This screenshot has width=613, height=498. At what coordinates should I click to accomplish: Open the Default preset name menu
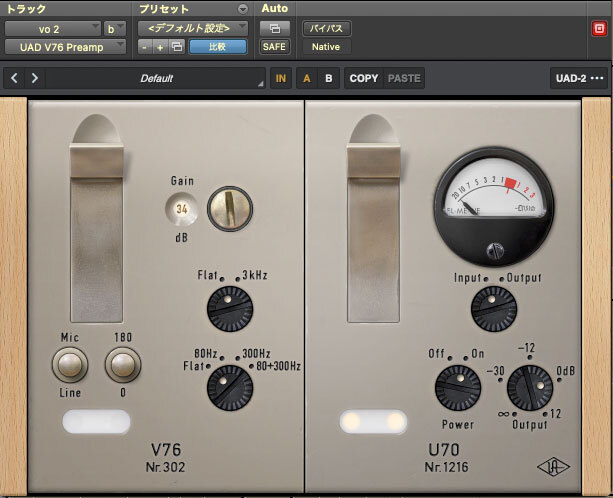(x=156, y=78)
